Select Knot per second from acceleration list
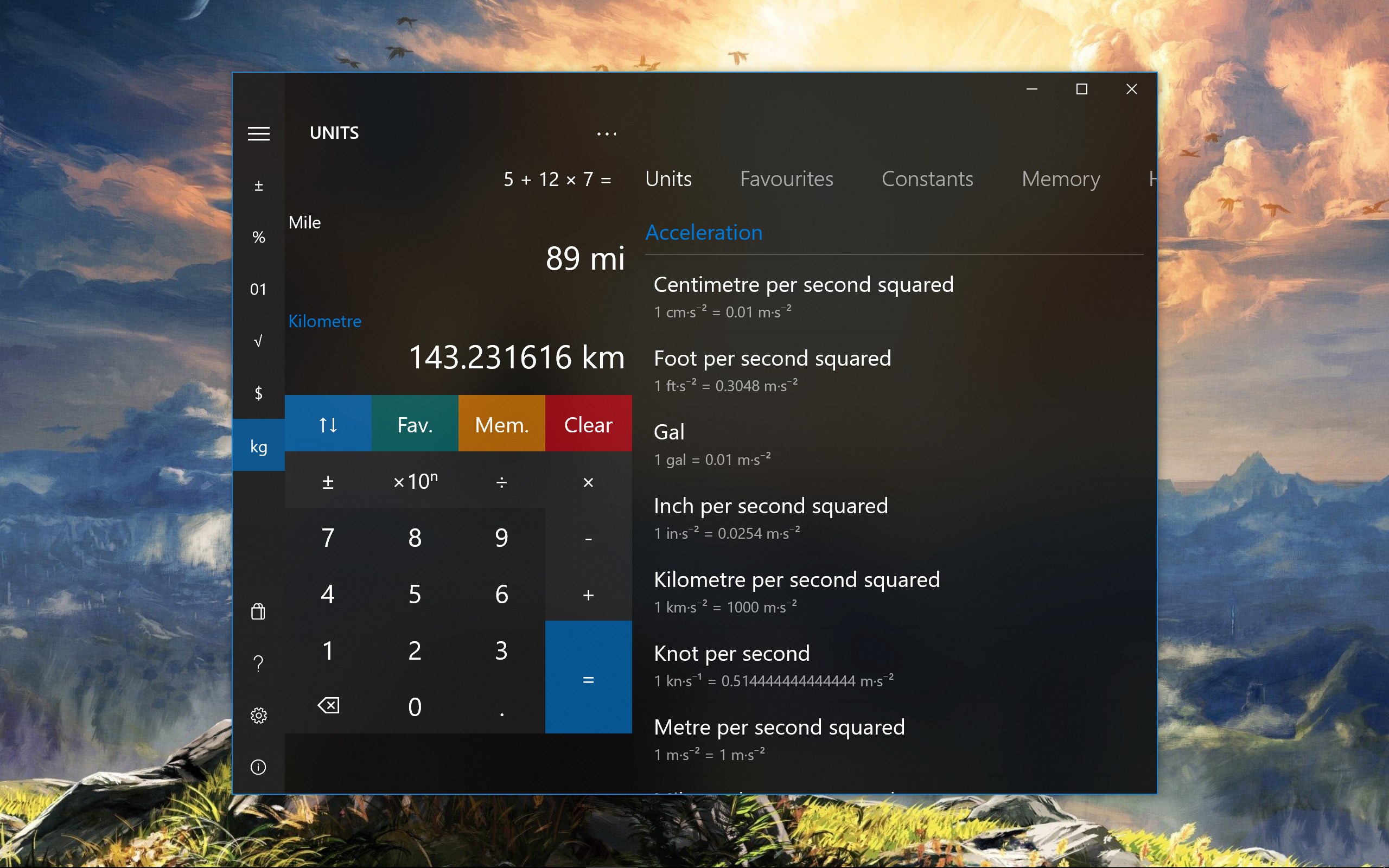Screen dimensions: 1389x868 point(732,653)
